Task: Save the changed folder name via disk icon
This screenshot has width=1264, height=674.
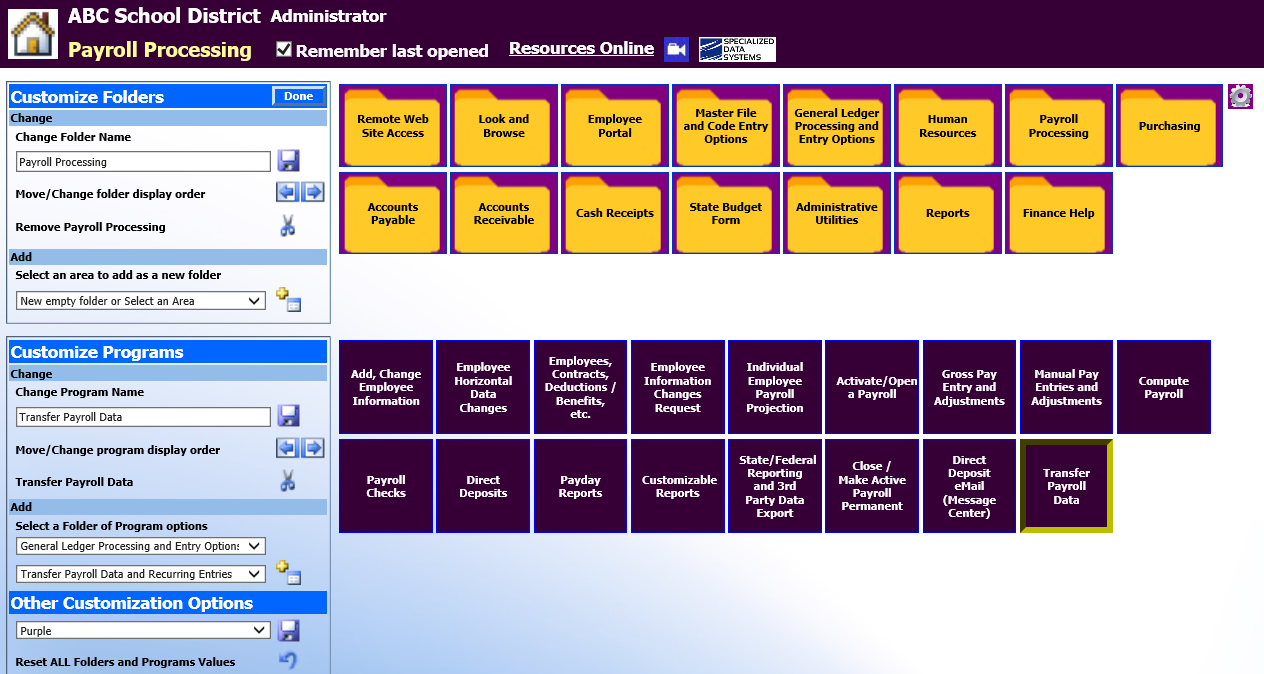Action: point(288,161)
